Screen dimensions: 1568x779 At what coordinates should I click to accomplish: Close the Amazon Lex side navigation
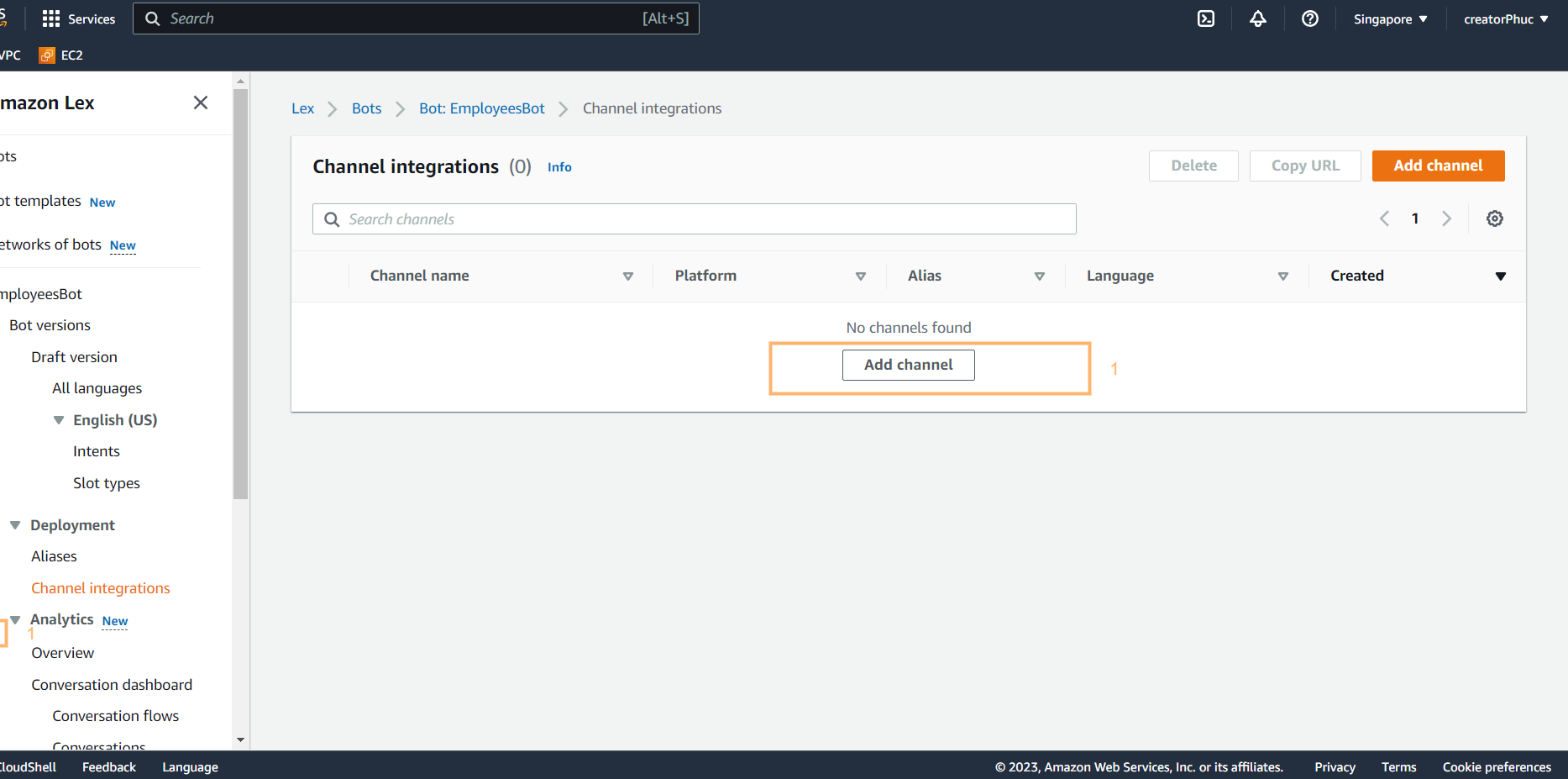pyautogui.click(x=201, y=103)
